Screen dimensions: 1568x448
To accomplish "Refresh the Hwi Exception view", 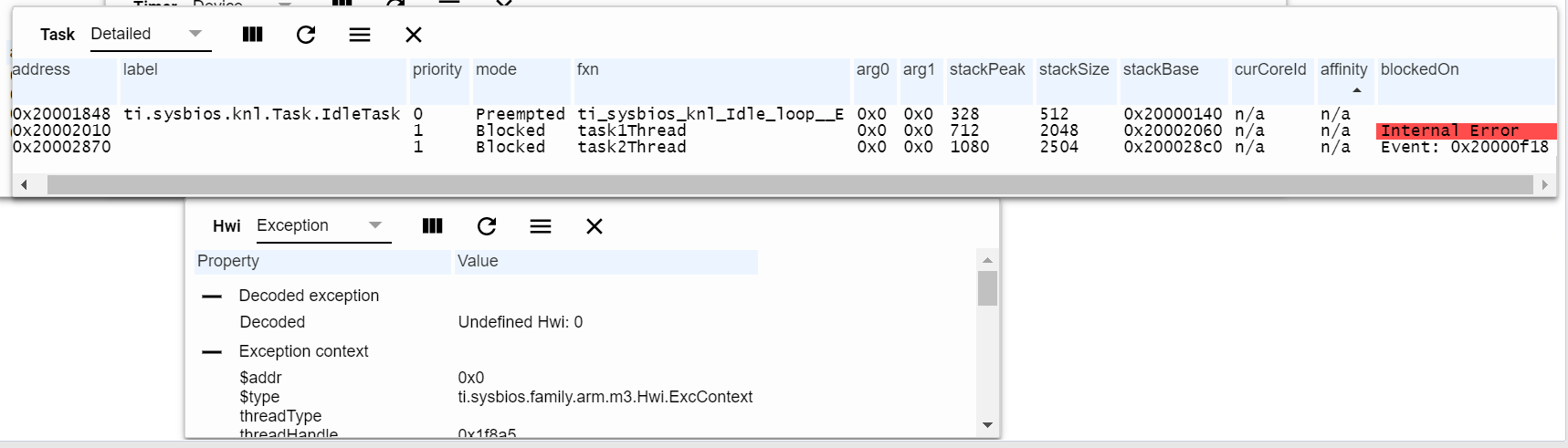I will (487, 226).
